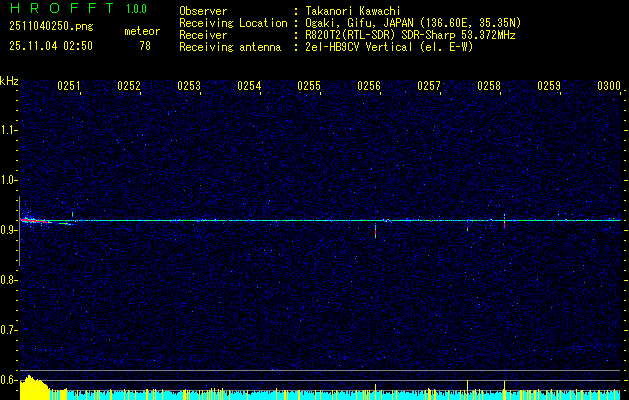The height and width of the screenshot is (400, 629).
Task: Click the Receiving antenna label
Action: tap(230, 47)
